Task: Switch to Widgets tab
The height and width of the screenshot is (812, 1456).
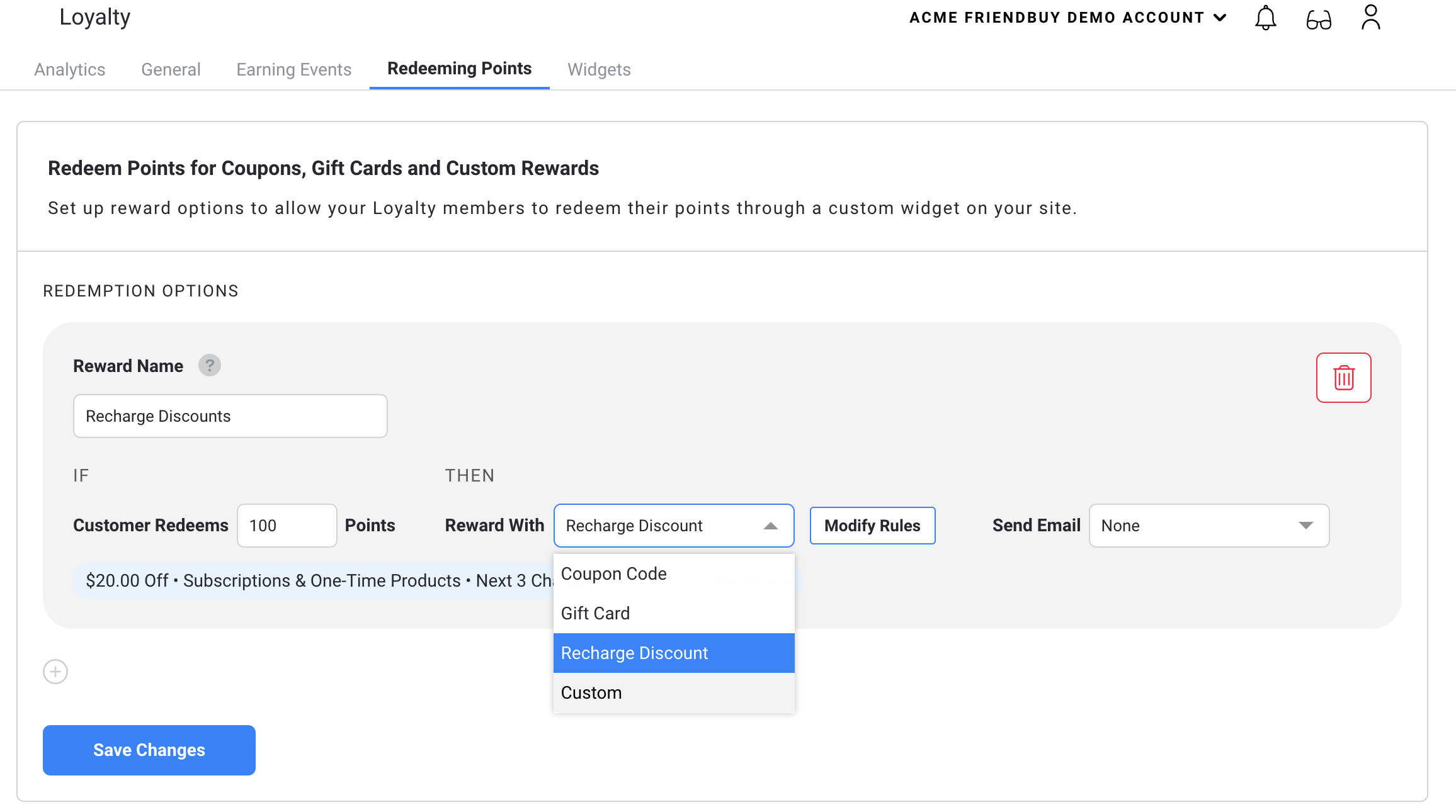Action: (x=599, y=69)
